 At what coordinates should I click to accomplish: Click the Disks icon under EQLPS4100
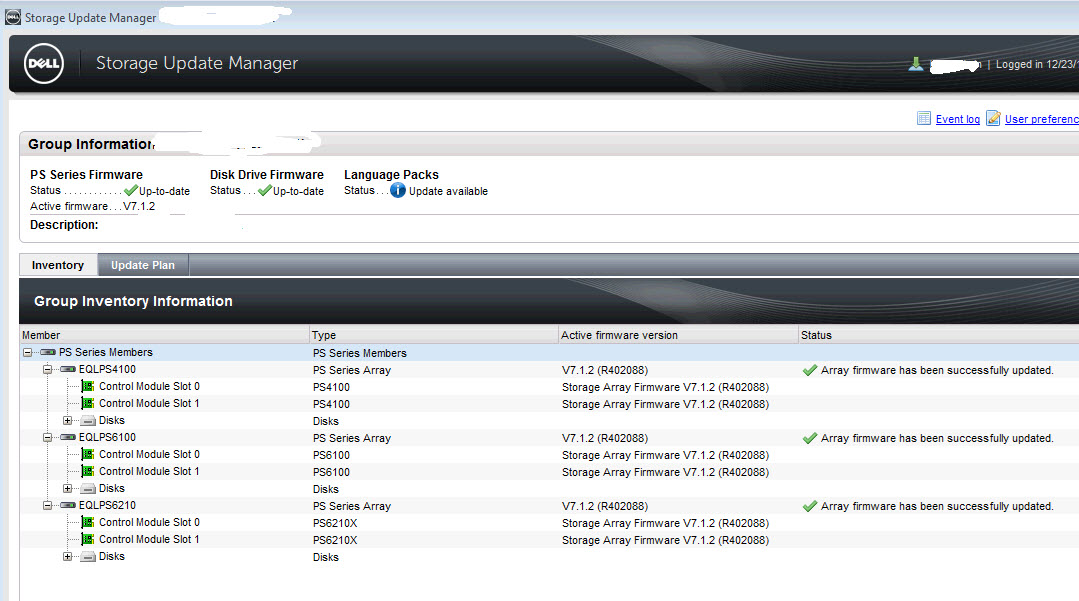[88, 421]
